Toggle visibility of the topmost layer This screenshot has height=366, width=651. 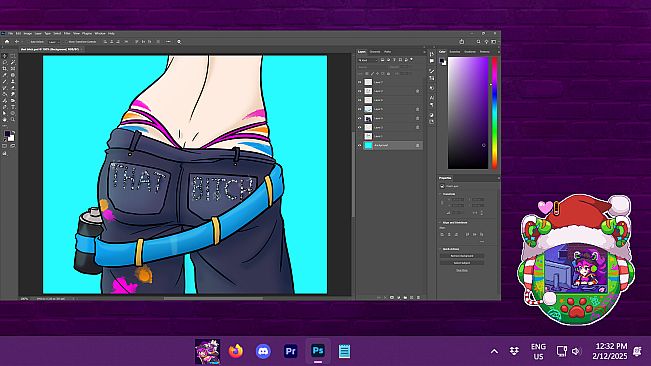coord(360,82)
